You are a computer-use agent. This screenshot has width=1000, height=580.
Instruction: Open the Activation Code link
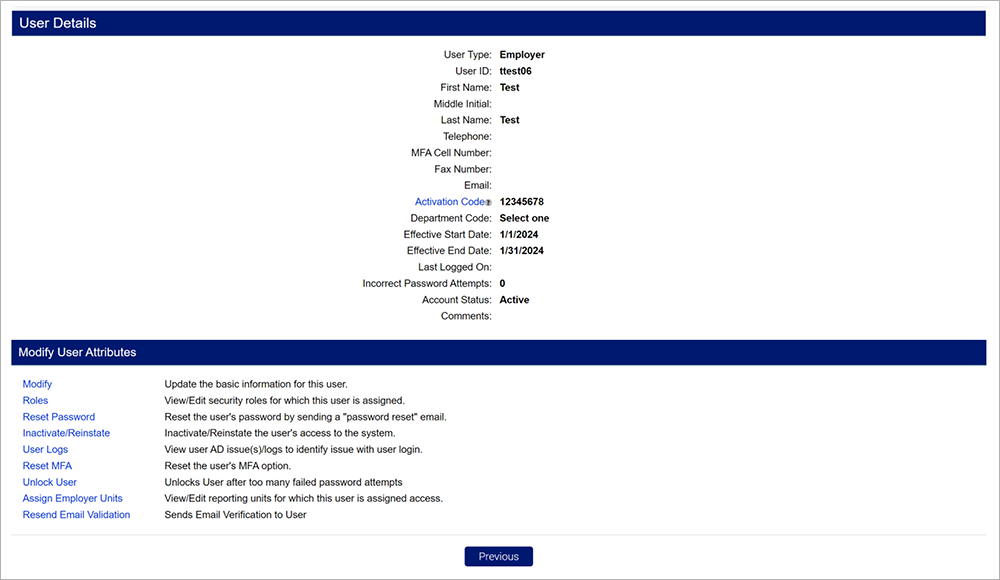point(449,202)
